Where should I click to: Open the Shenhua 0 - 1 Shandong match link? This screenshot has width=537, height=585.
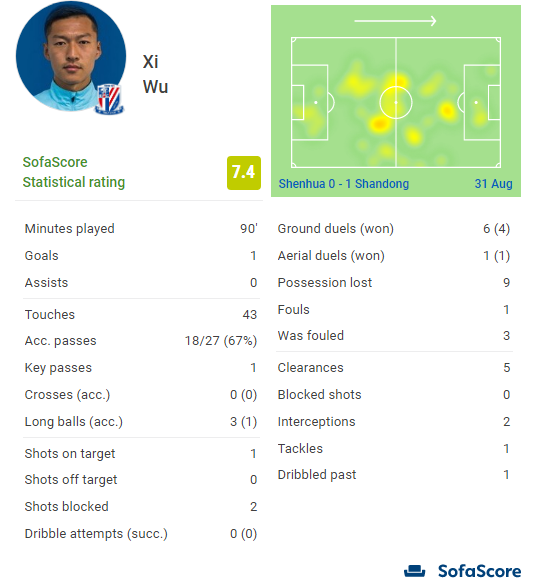344,184
